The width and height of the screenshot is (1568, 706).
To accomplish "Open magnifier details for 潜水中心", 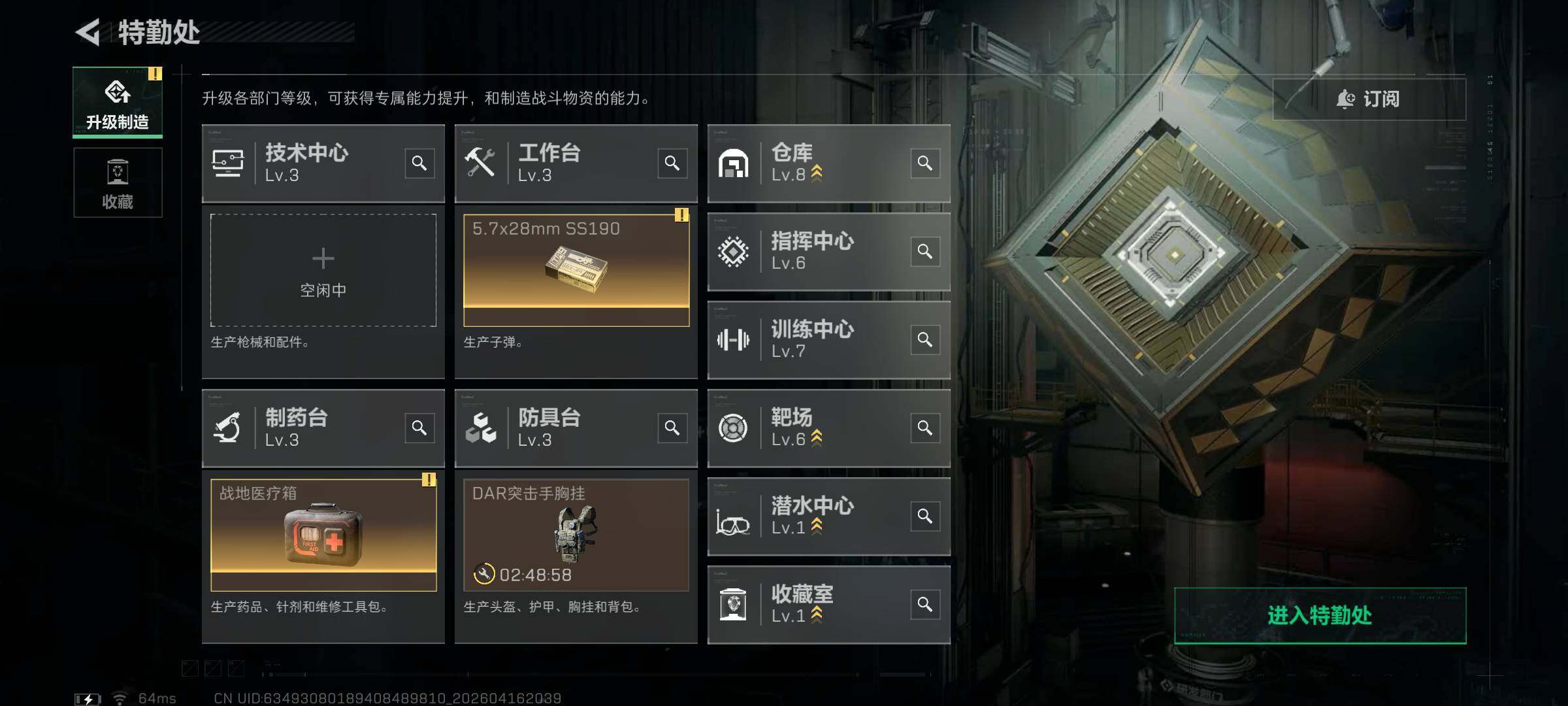I will (925, 516).
